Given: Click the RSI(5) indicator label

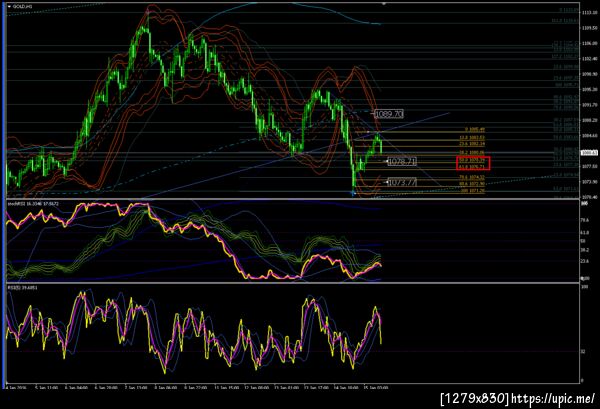Looking at the screenshot, I should (23, 287).
